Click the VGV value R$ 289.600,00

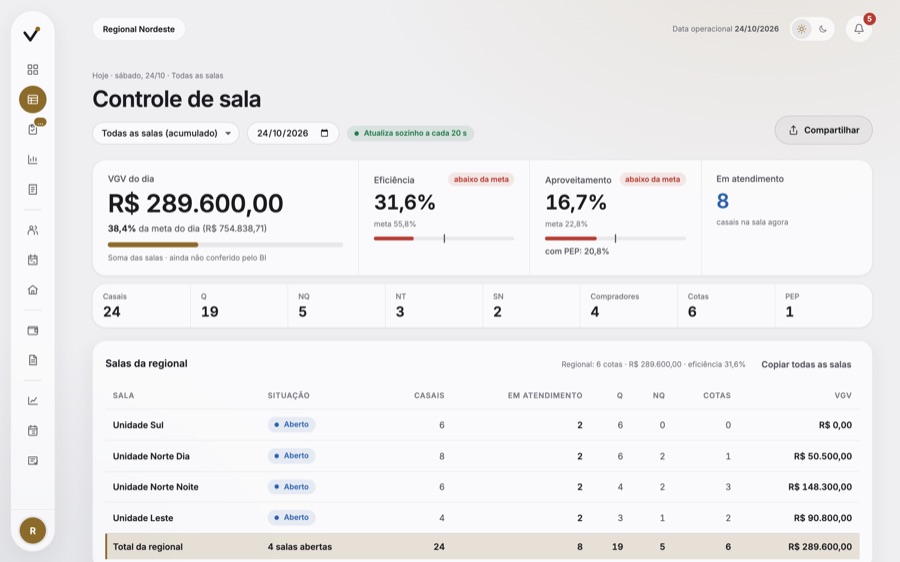196,203
